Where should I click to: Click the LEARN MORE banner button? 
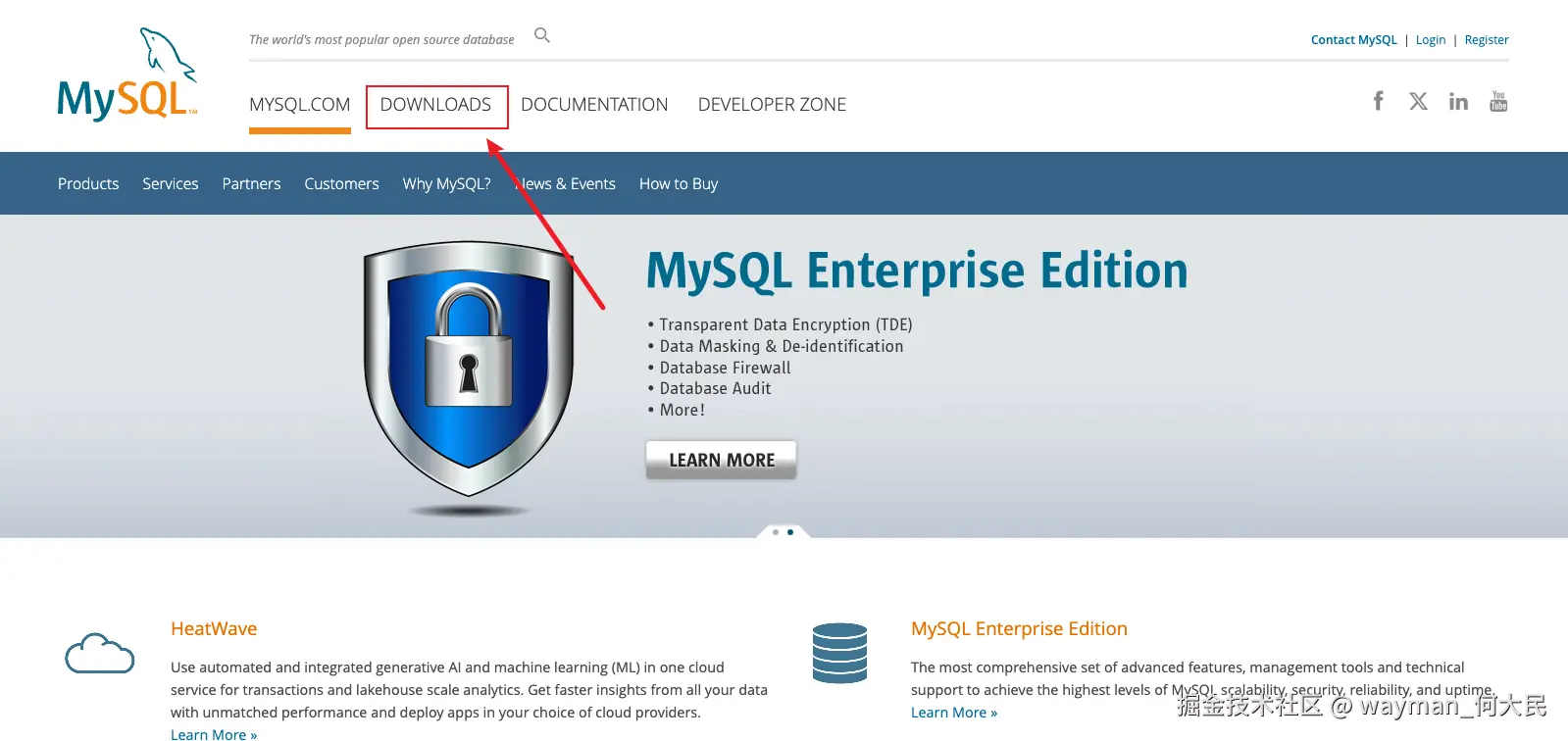[722, 460]
